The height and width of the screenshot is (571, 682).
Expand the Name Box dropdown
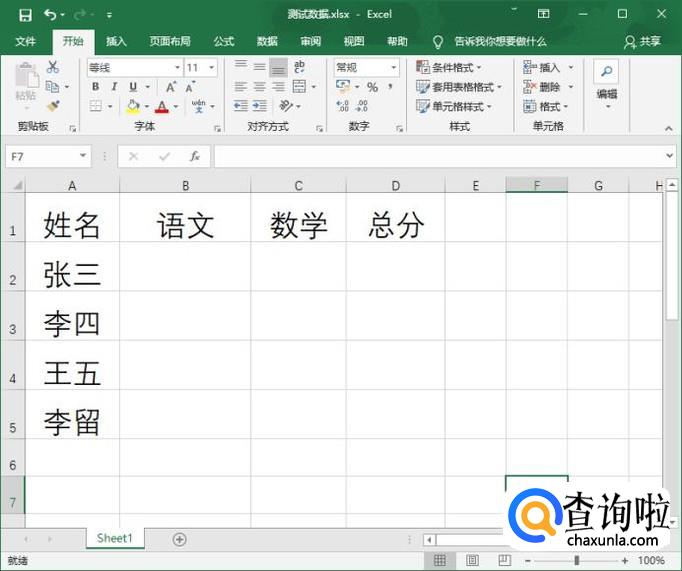[x=83, y=156]
